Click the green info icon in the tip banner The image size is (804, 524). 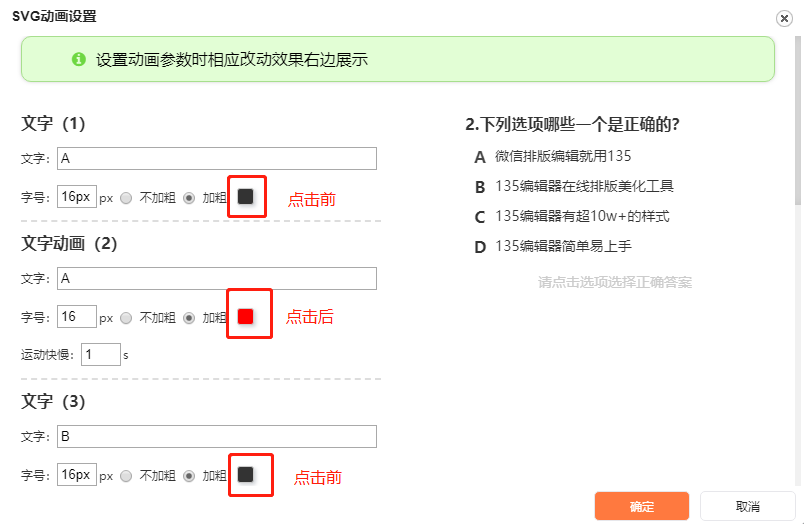tap(79, 59)
